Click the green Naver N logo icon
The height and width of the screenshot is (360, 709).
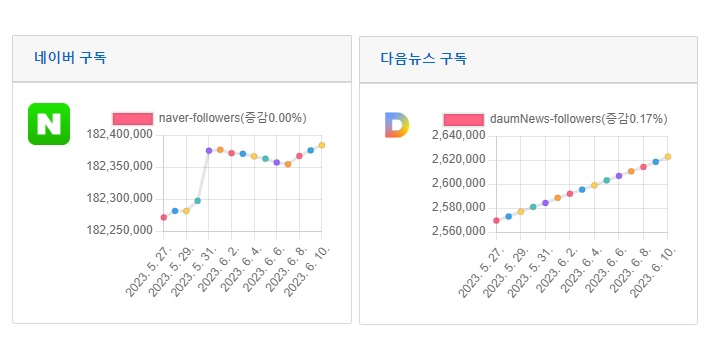click(x=49, y=124)
